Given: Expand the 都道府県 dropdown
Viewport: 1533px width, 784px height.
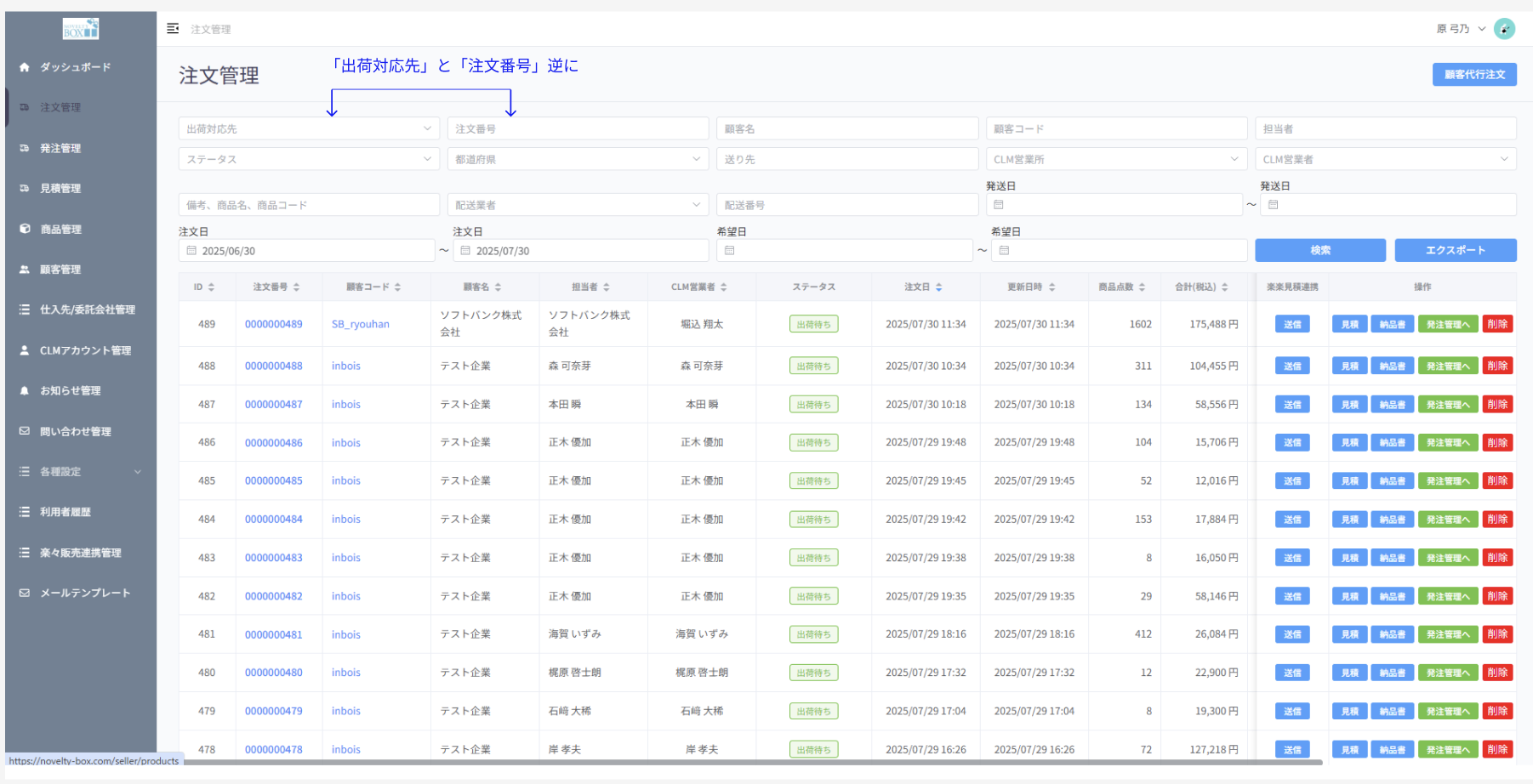Looking at the screenshot, I should pos(578,160).
